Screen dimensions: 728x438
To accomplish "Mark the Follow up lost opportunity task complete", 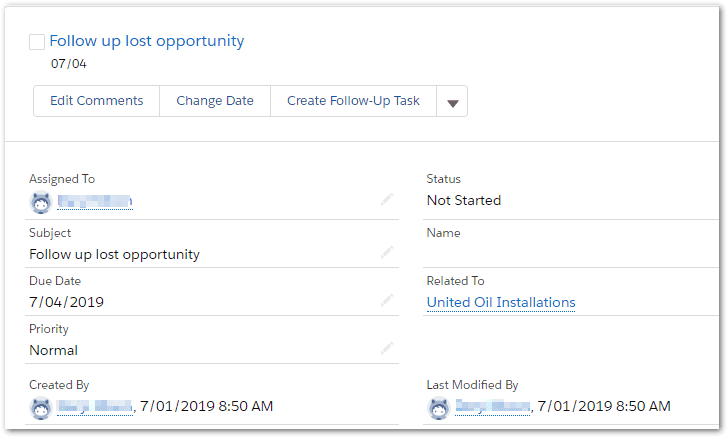I will 37,42.
